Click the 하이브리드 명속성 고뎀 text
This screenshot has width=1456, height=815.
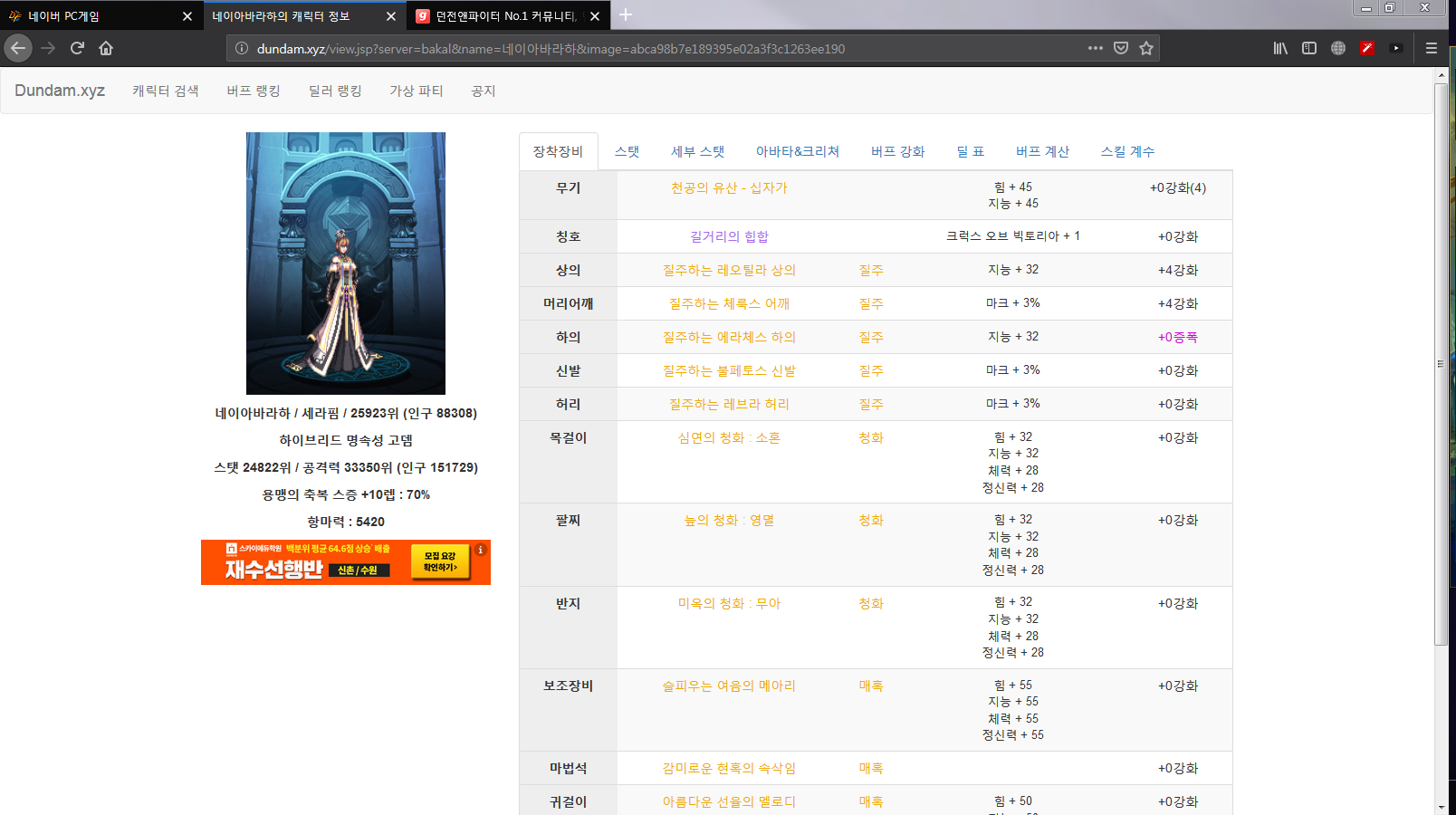(x=346, y=440)
